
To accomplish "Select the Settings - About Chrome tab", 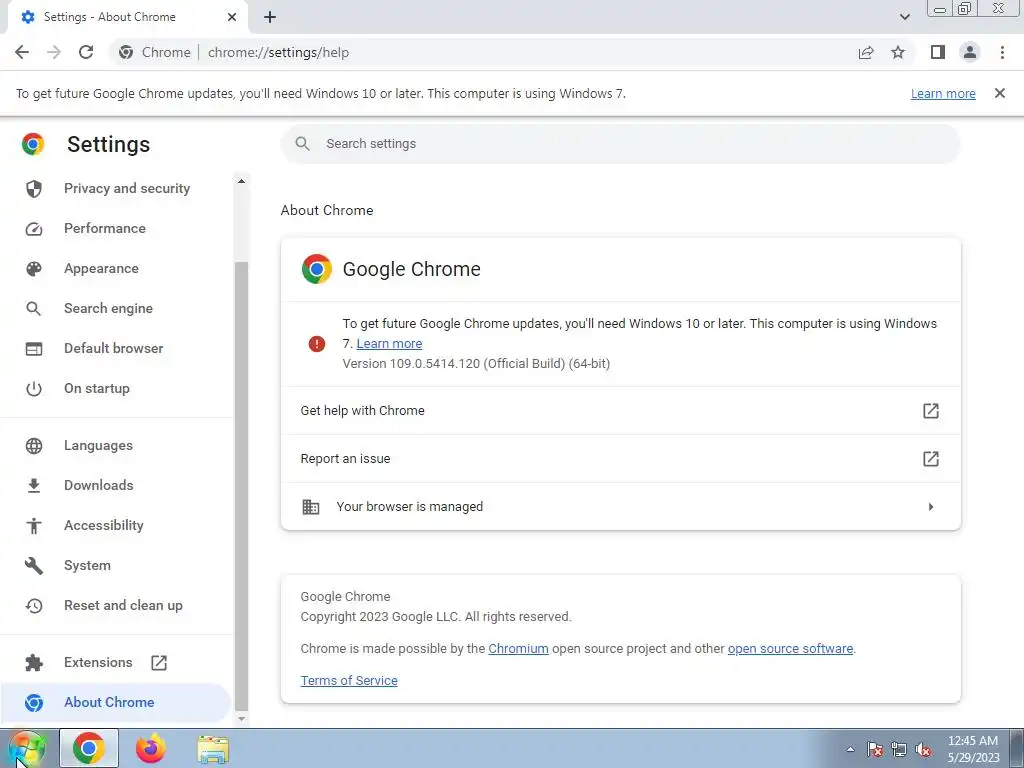I will pos(127,17).
